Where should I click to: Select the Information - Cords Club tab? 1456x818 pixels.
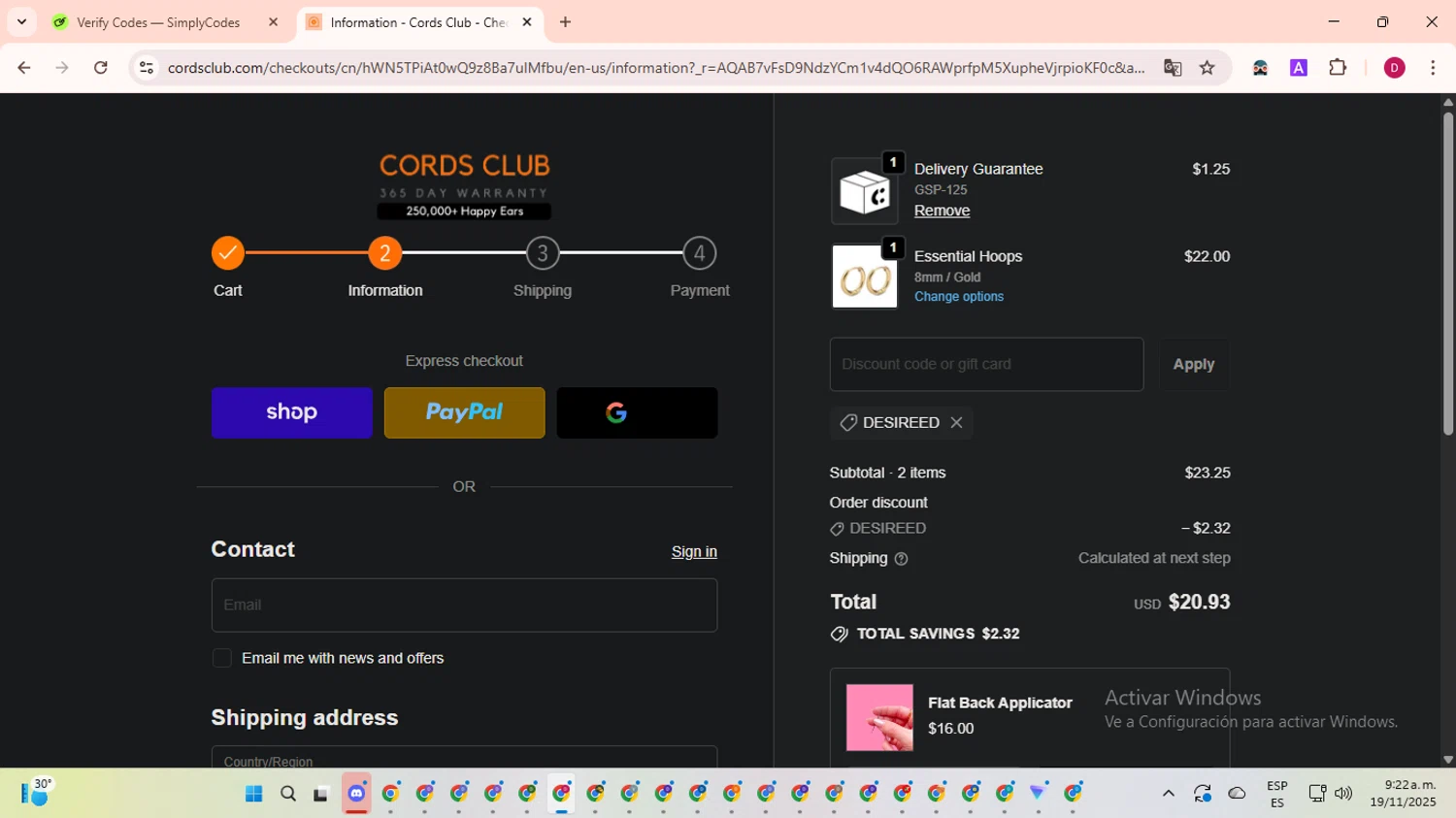tap(419, 22)
